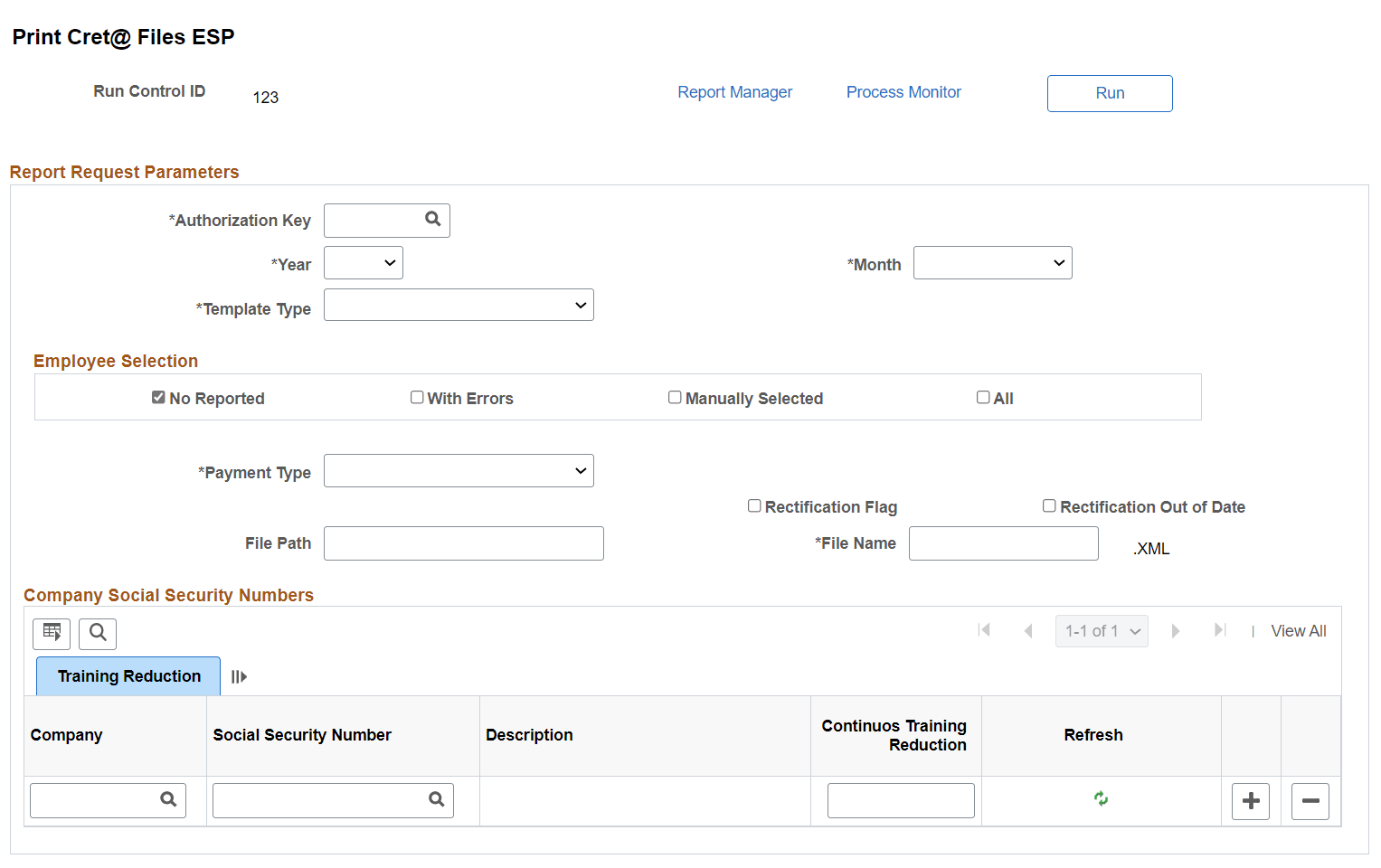Delete the row with minus button
This screenshot has height=868, width=1381.
pyautogui.click(x=1310, y=801)
